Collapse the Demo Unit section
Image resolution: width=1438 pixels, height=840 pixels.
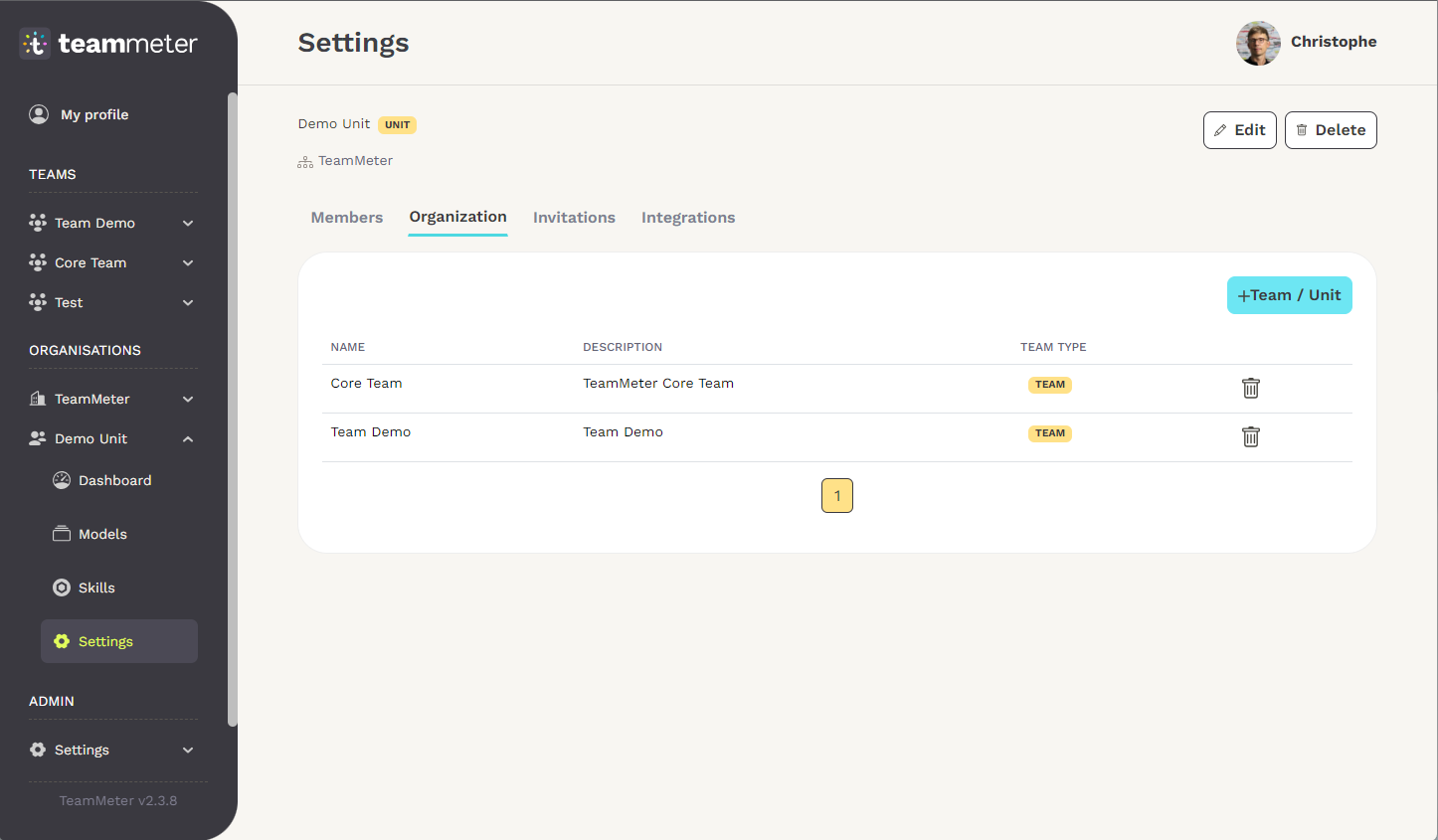(x=188, y=438)
